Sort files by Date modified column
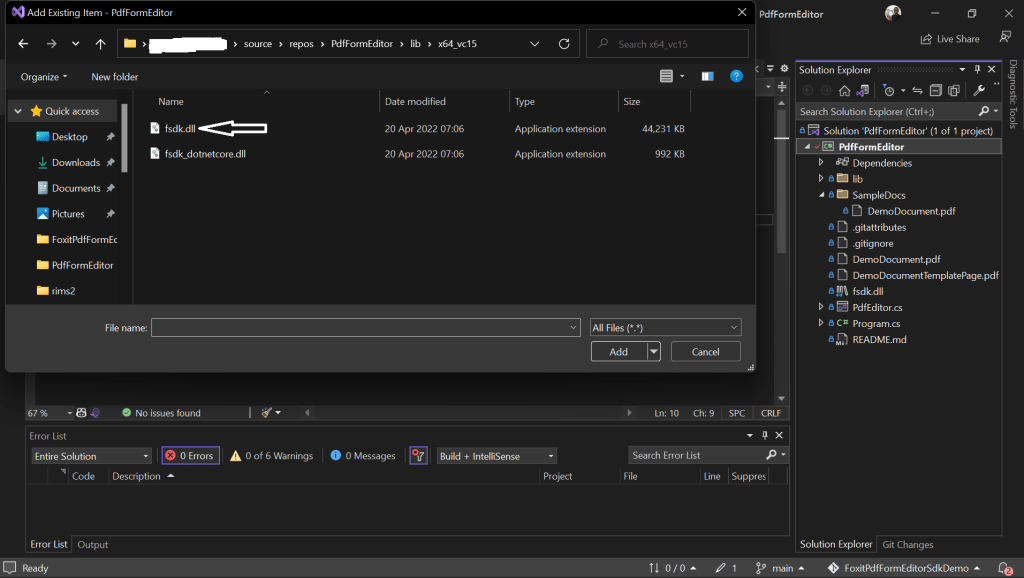 pos(415,101)
